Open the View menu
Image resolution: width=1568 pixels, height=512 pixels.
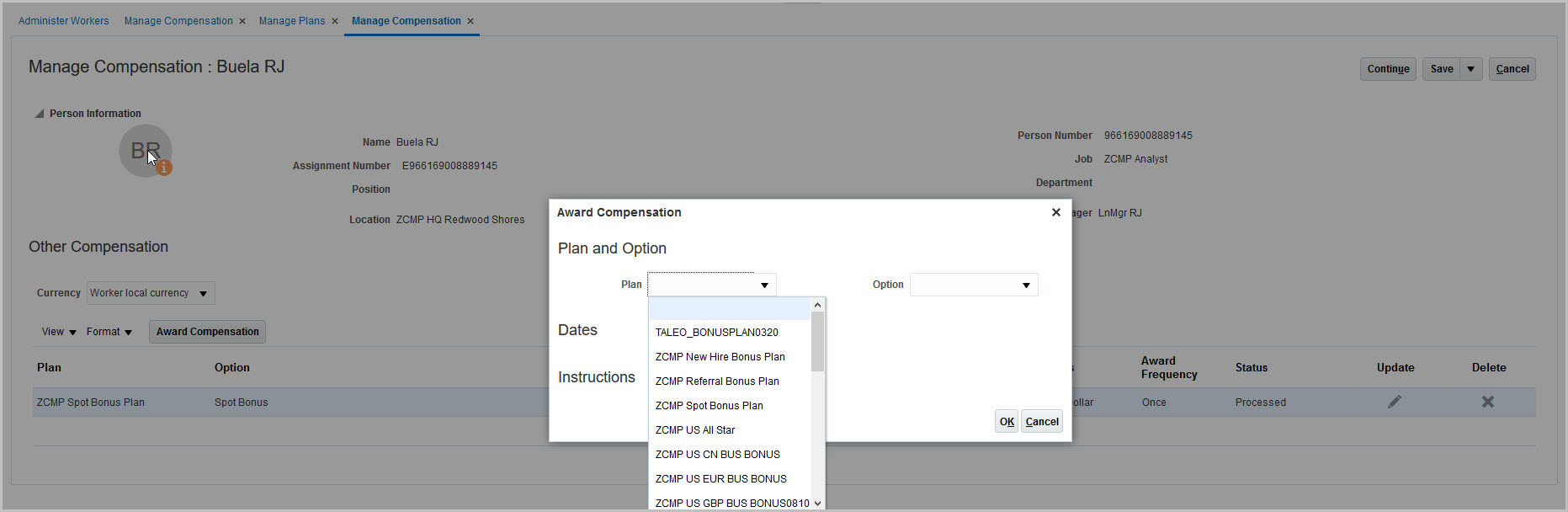click(x=59, y=332)
